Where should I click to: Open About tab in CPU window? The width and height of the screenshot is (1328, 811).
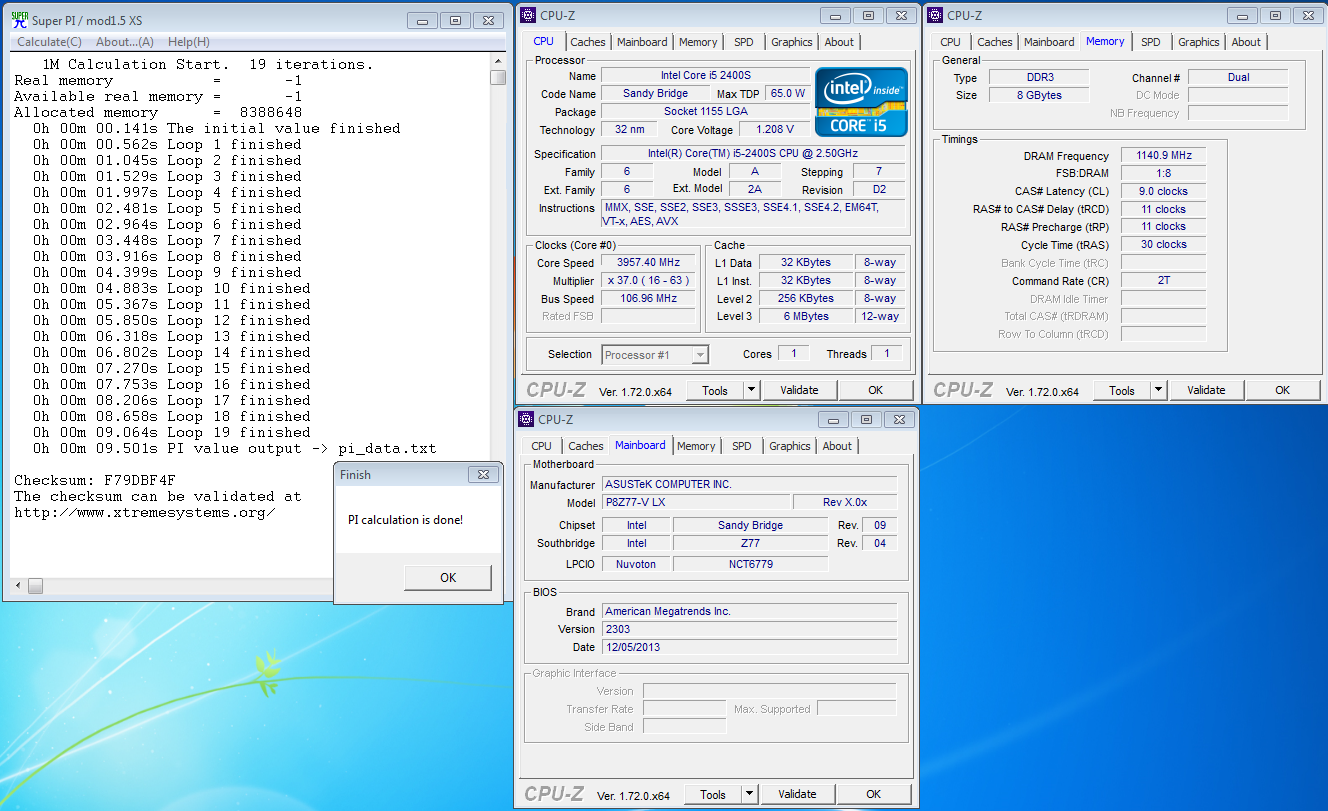tap(839, 42)
